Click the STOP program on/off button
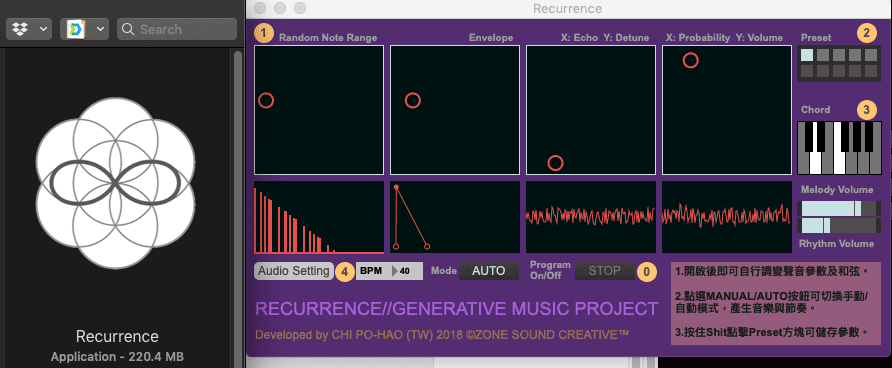This screenshot has width=892, height=368. [x=605, y=271]
